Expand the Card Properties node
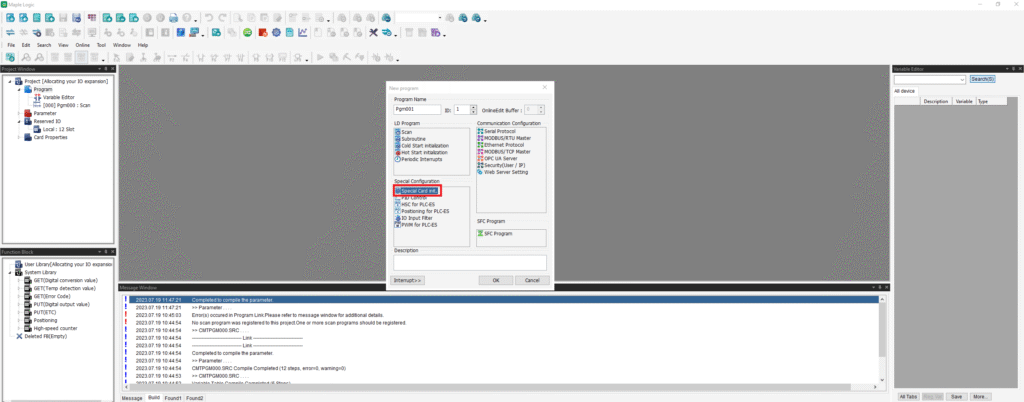This screenshot has width=1024, height=402. coord(19,137)
